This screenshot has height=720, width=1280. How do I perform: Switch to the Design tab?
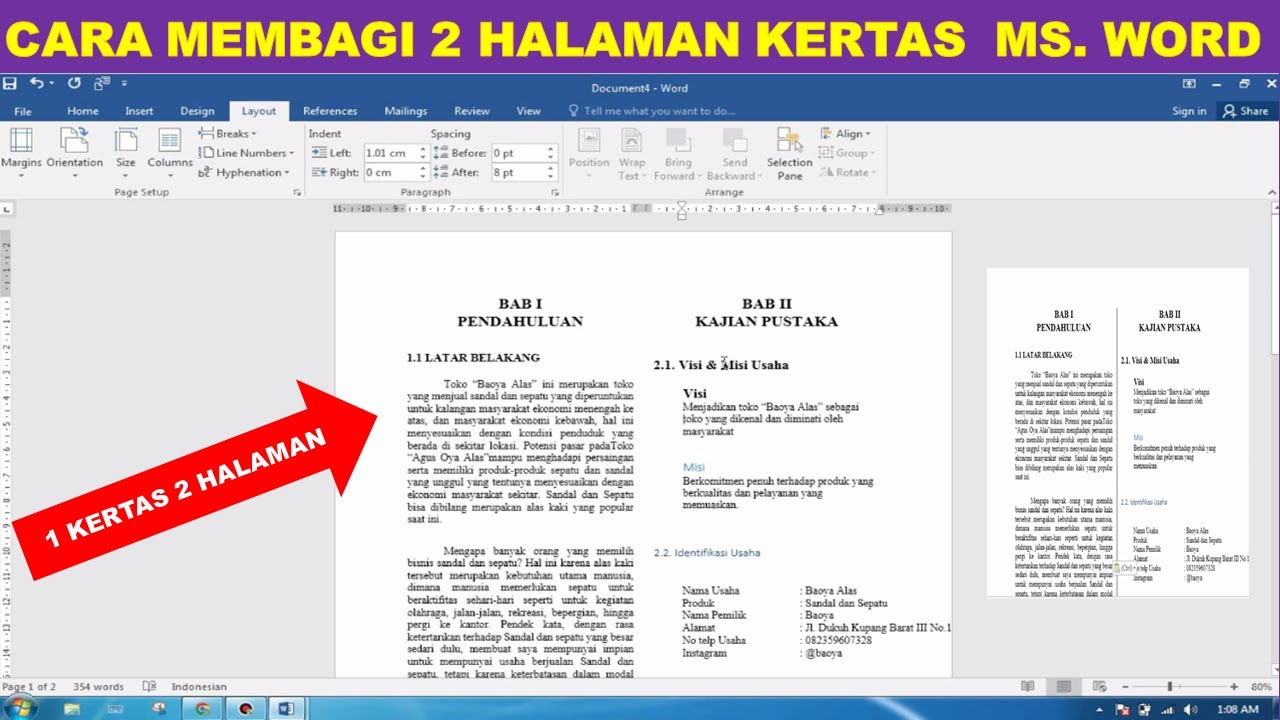[x=197, y=111]
